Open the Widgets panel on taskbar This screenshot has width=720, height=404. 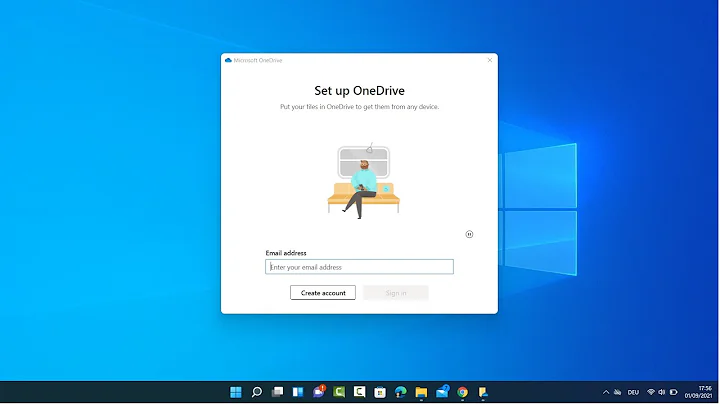pyautogui.click(x=298, y=392)
